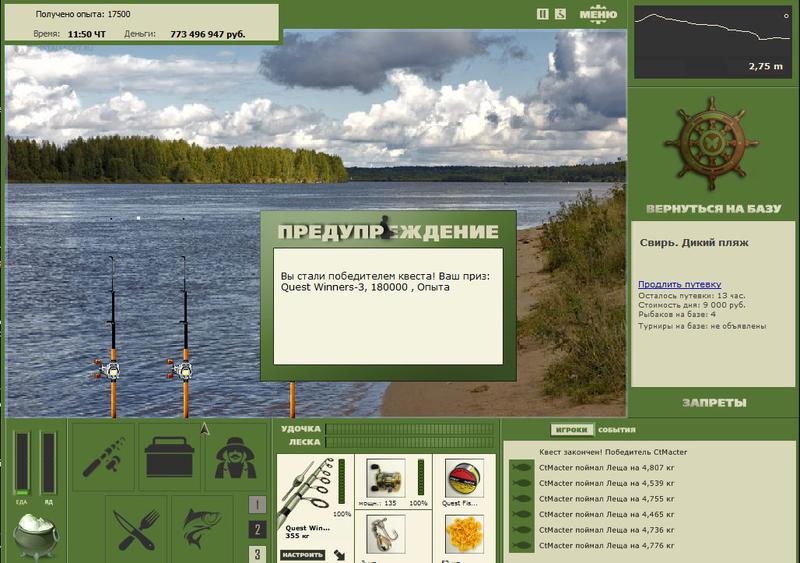
Task: Click the Время 11:50 ЧТ value
Action: pyautogui.click(x=86, y=34)
